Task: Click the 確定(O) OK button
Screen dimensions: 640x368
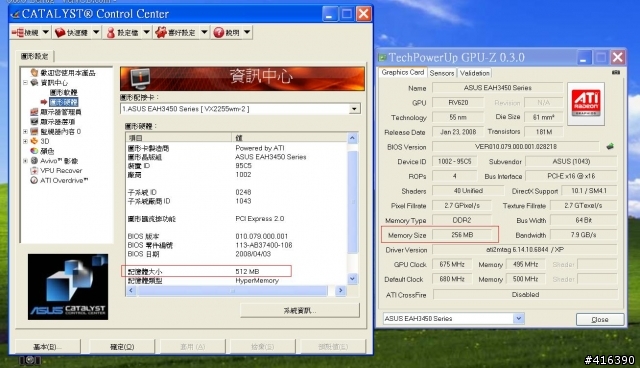Action: coord(122,347)
